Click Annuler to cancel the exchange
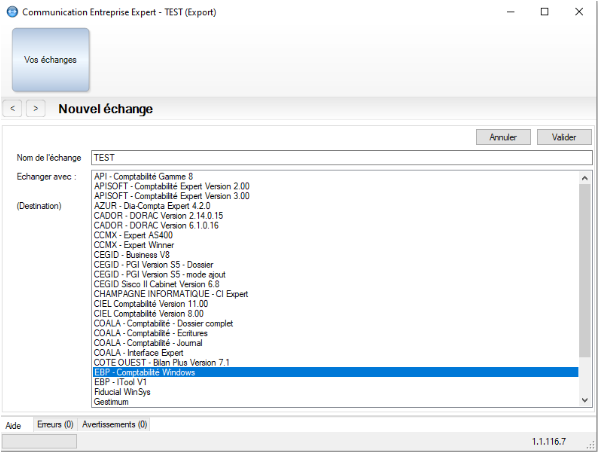The image size is (599, 452). tap(503, 137)
